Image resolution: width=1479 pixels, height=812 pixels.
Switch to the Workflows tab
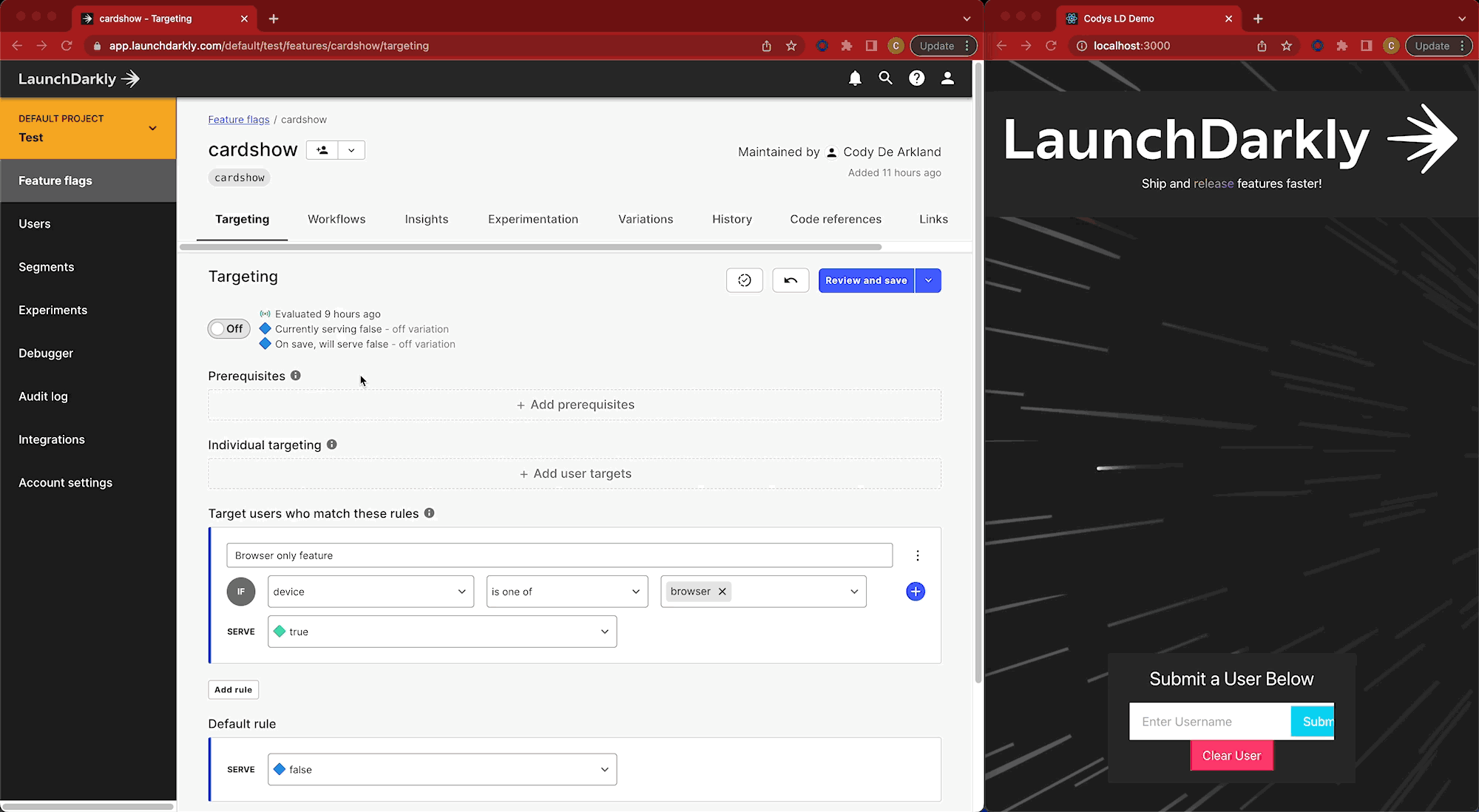[x=336, y=219]
